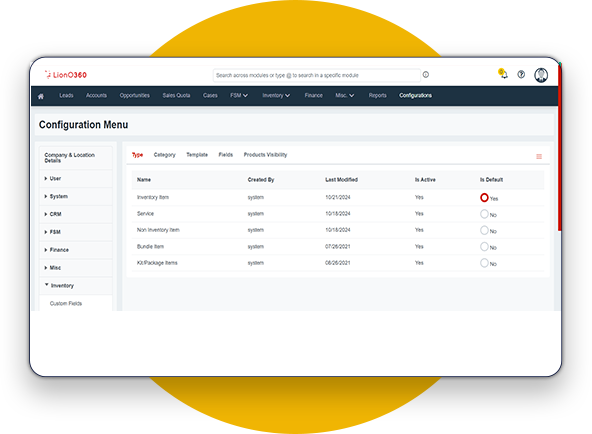Set Non Inventory Item as default
592x434 pixels.
coord(484,230)
